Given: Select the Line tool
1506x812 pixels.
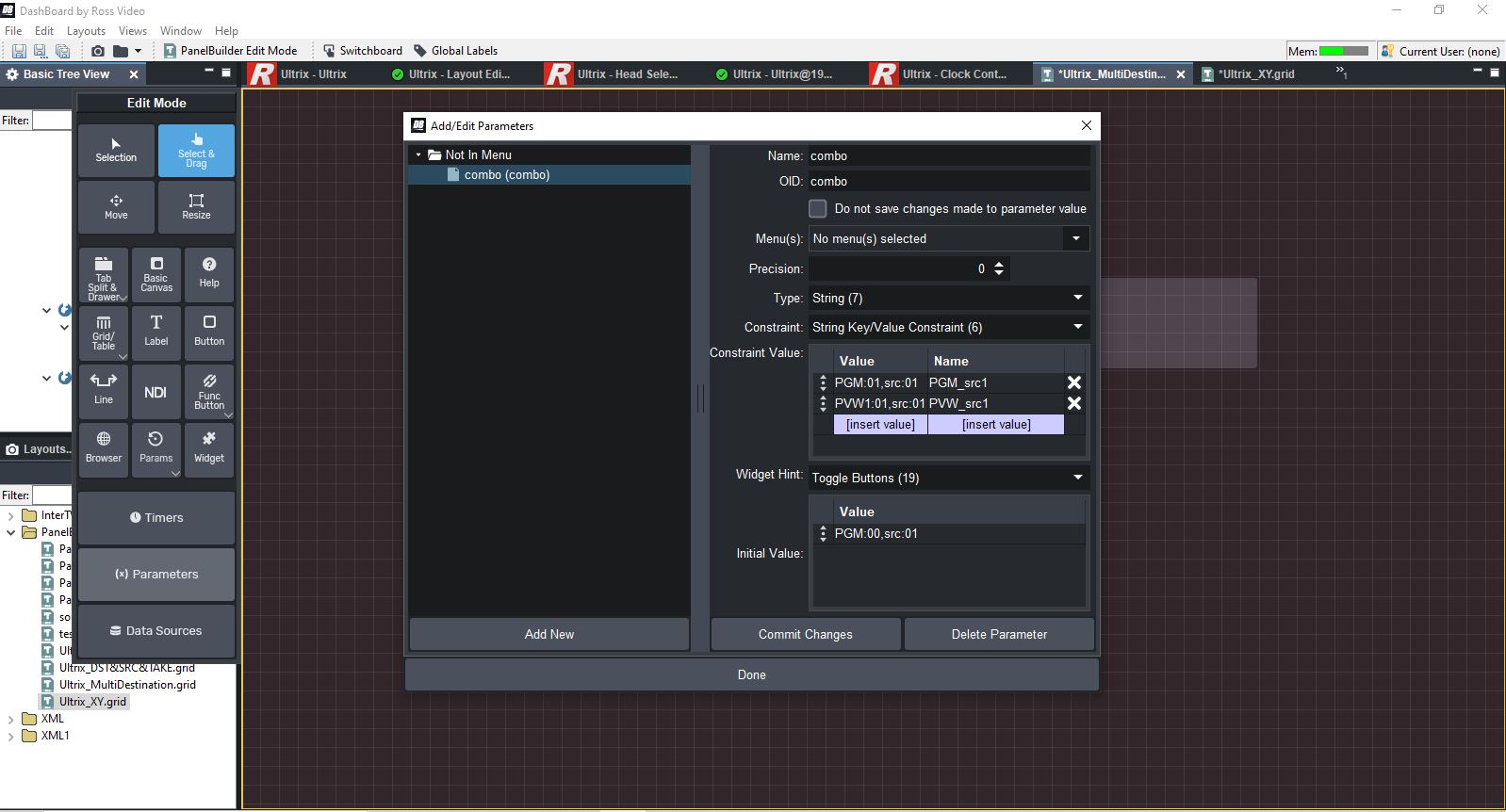Looking at the screenshot, I should coord(104,392).
